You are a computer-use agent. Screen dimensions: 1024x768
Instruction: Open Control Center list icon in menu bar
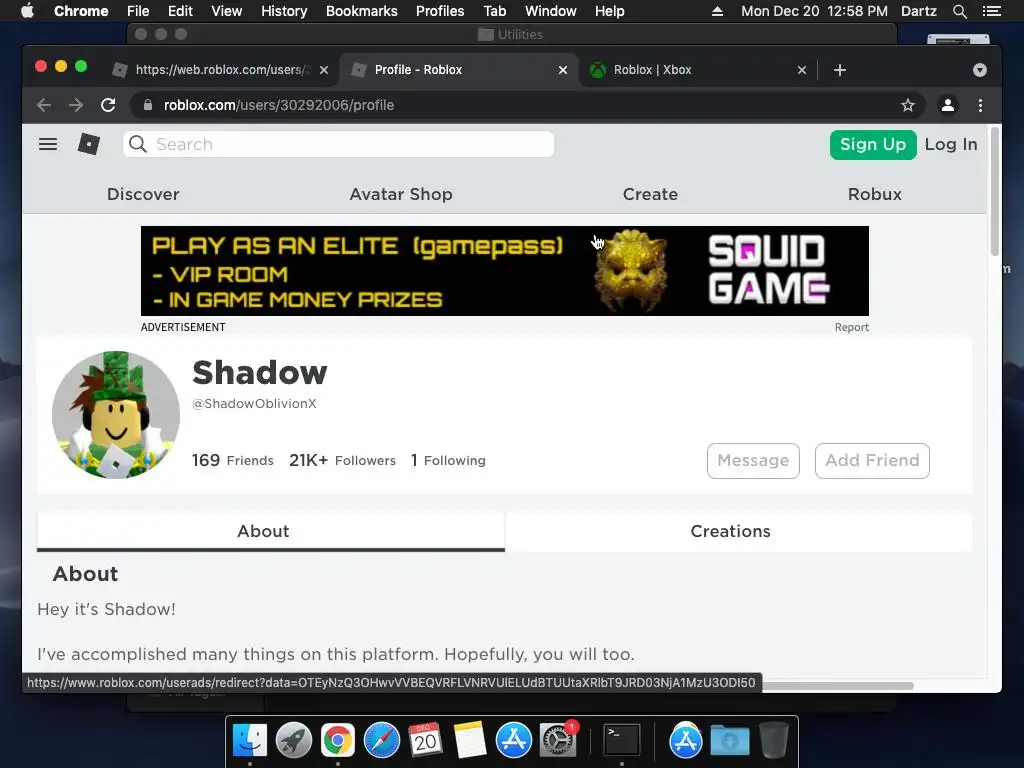tap(991, 11)
